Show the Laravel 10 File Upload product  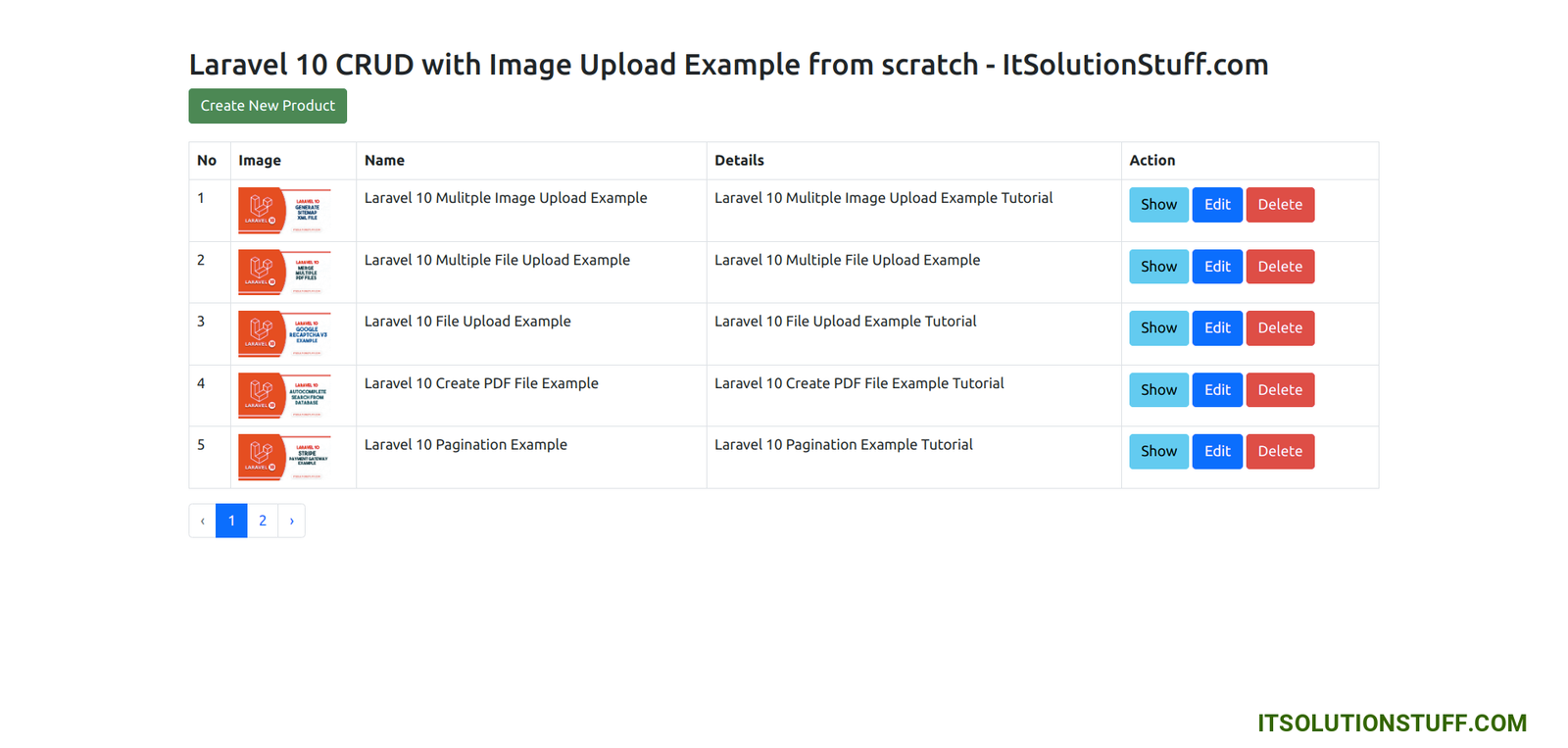click(x=1158, y=328)
